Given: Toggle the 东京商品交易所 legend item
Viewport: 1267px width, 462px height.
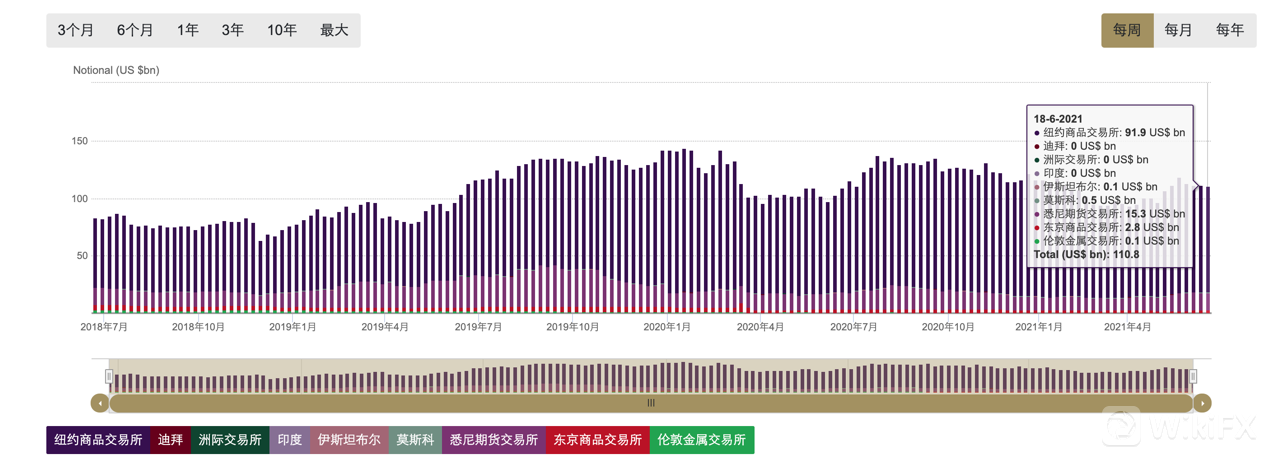Looking at the screenshot, I should [x=598, y=440].
